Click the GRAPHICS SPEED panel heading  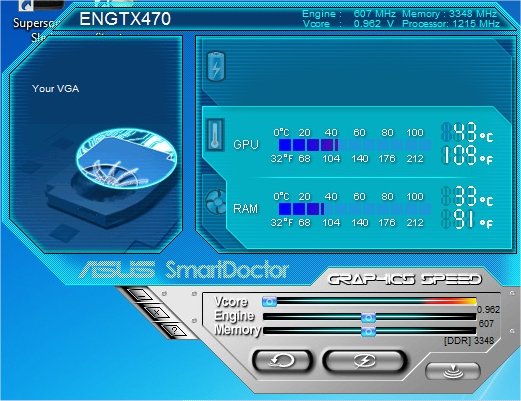405,279
